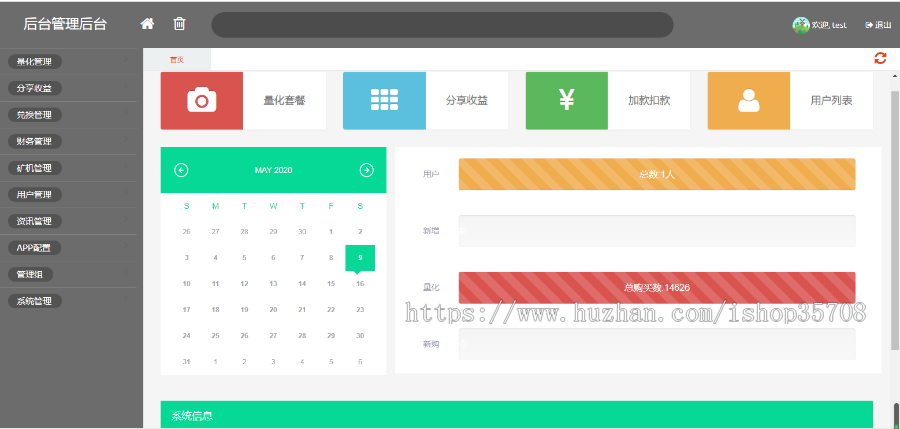900x429 pixels.
Task: Open 系统管理 in sidebar
Action: click(x=34, y=301)
